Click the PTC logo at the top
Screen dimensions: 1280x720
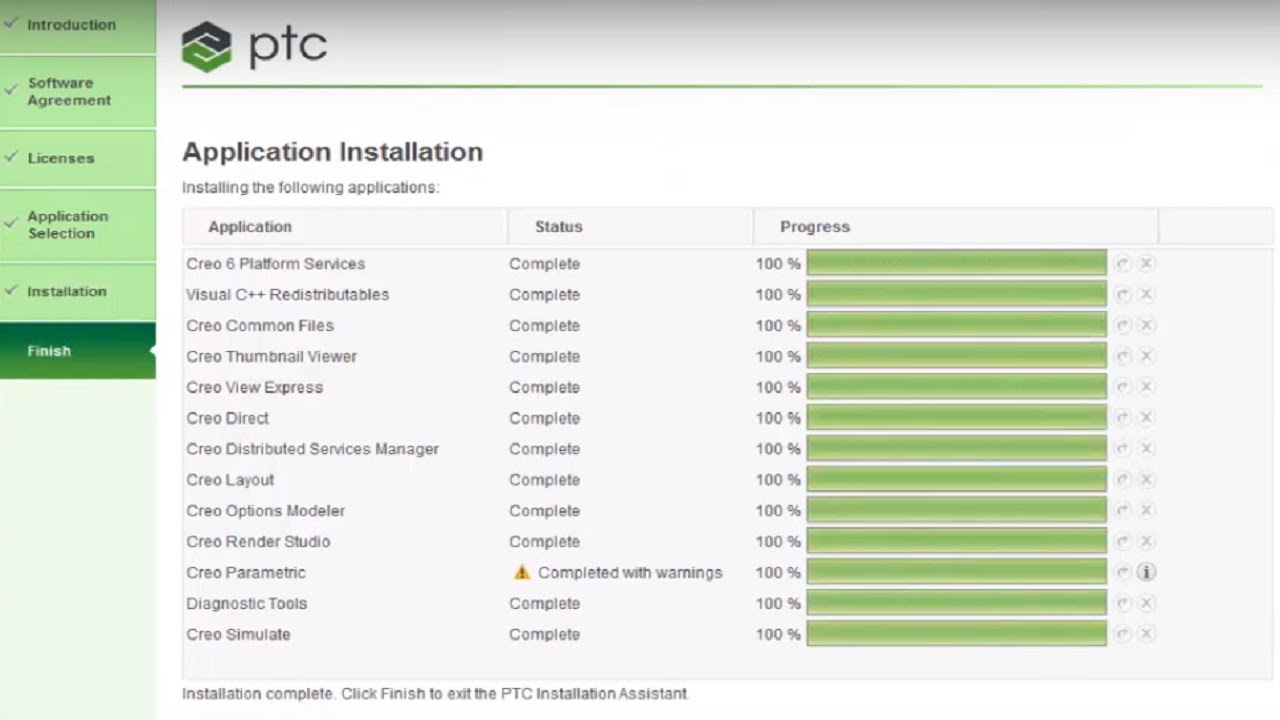254,46
